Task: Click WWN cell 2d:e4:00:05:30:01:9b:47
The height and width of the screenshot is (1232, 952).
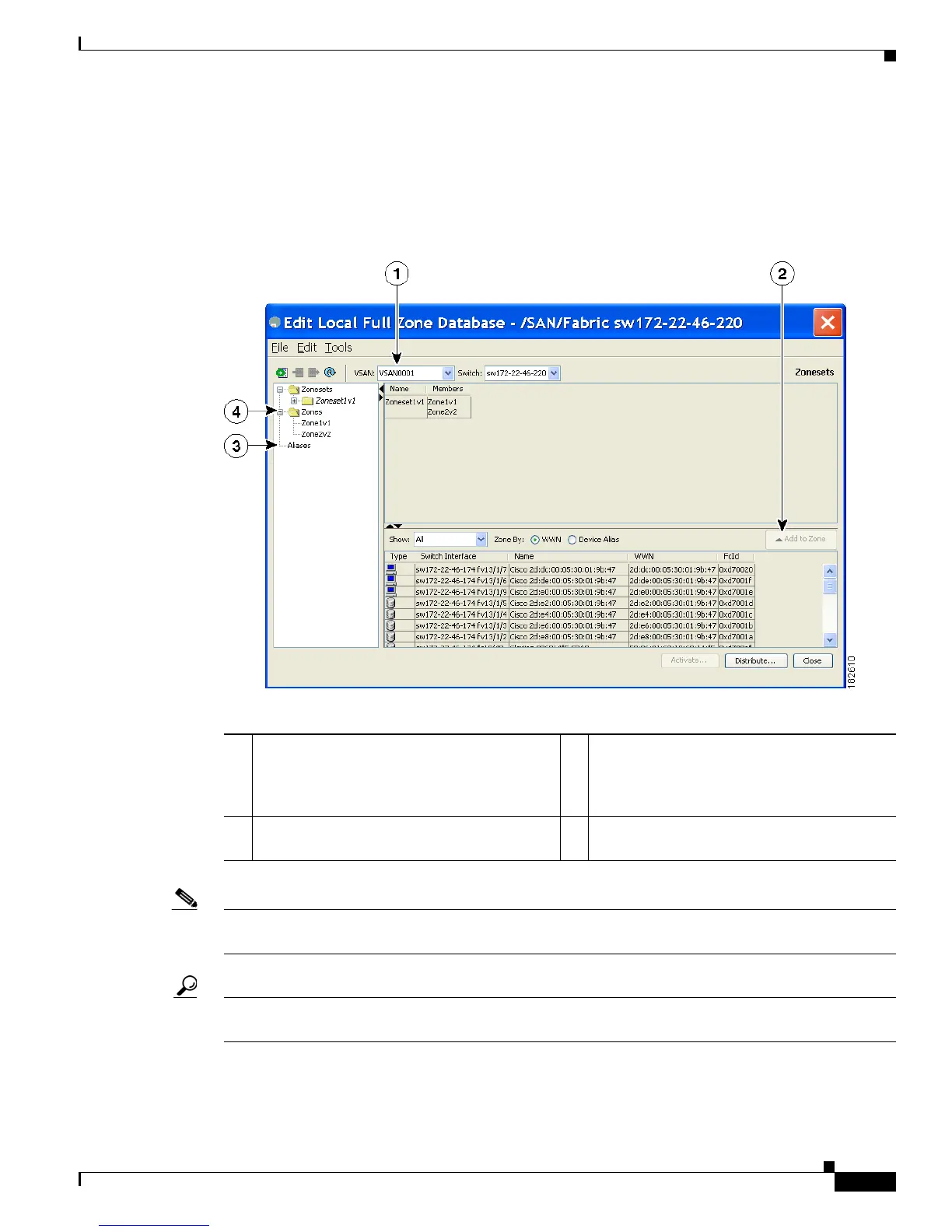Action: tap(672, 614)
